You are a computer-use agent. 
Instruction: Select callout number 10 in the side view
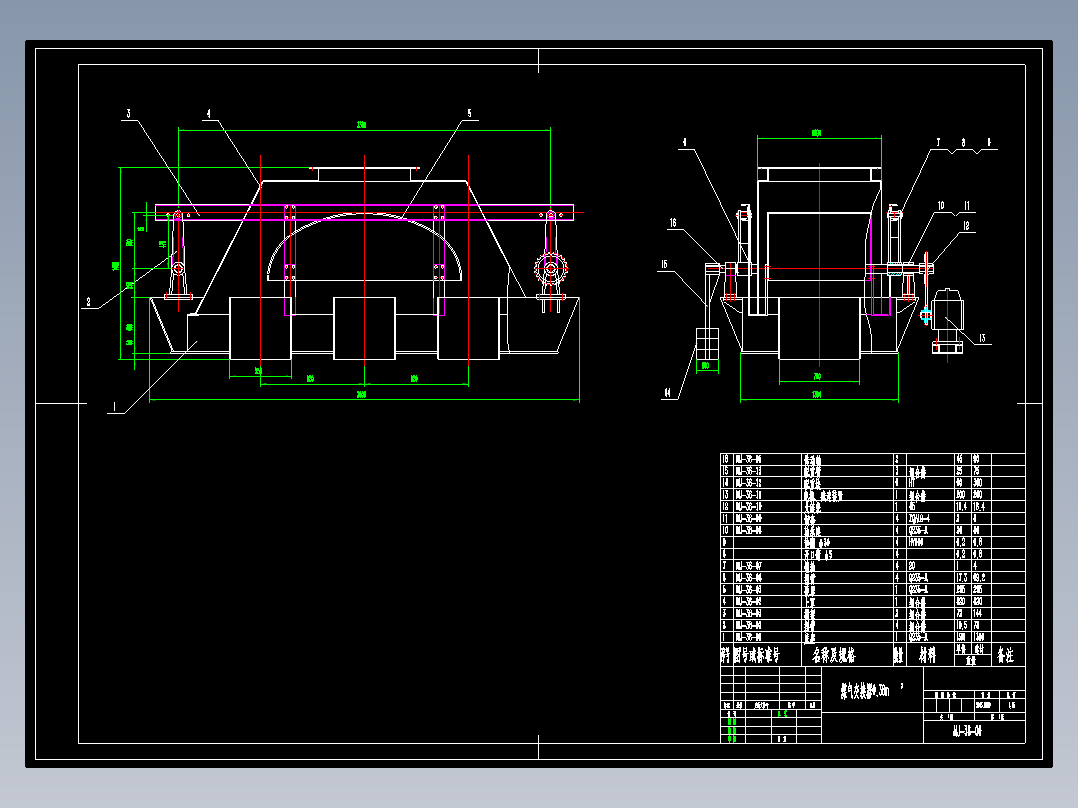tap(940, 206)
